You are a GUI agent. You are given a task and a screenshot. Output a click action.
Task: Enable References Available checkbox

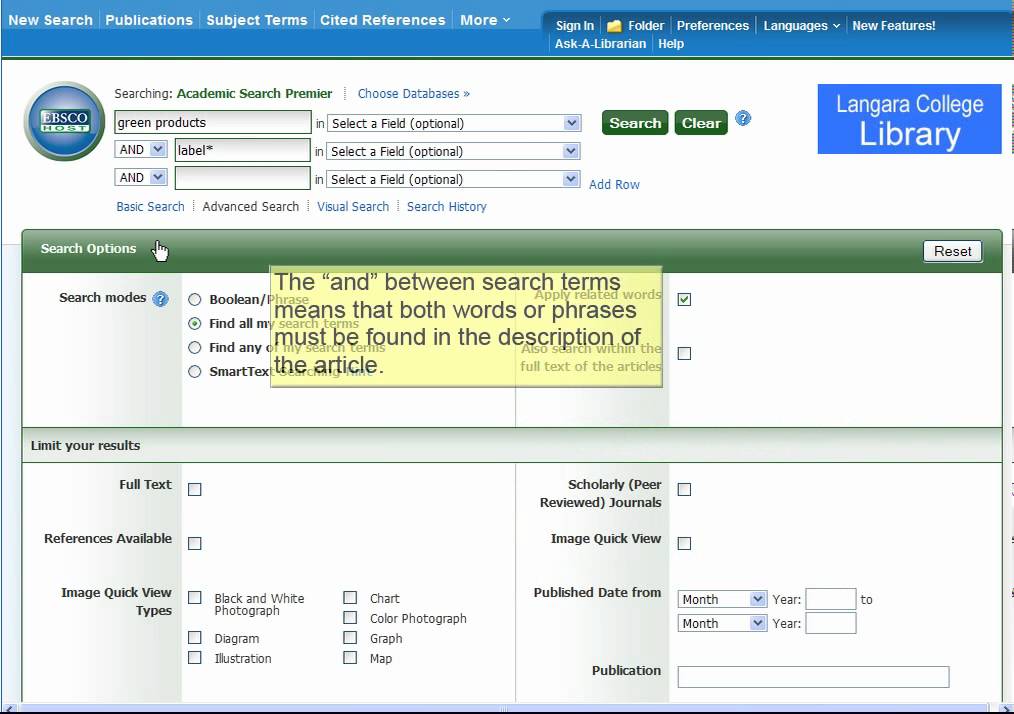pyautogui.click(x=195, y=543)
